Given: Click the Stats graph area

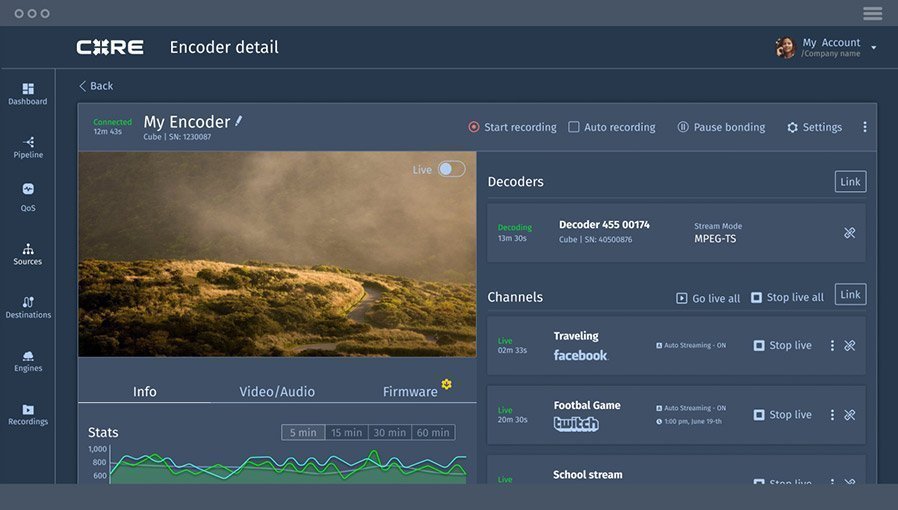Looking at the screenshot, I should tap(288, 466).
